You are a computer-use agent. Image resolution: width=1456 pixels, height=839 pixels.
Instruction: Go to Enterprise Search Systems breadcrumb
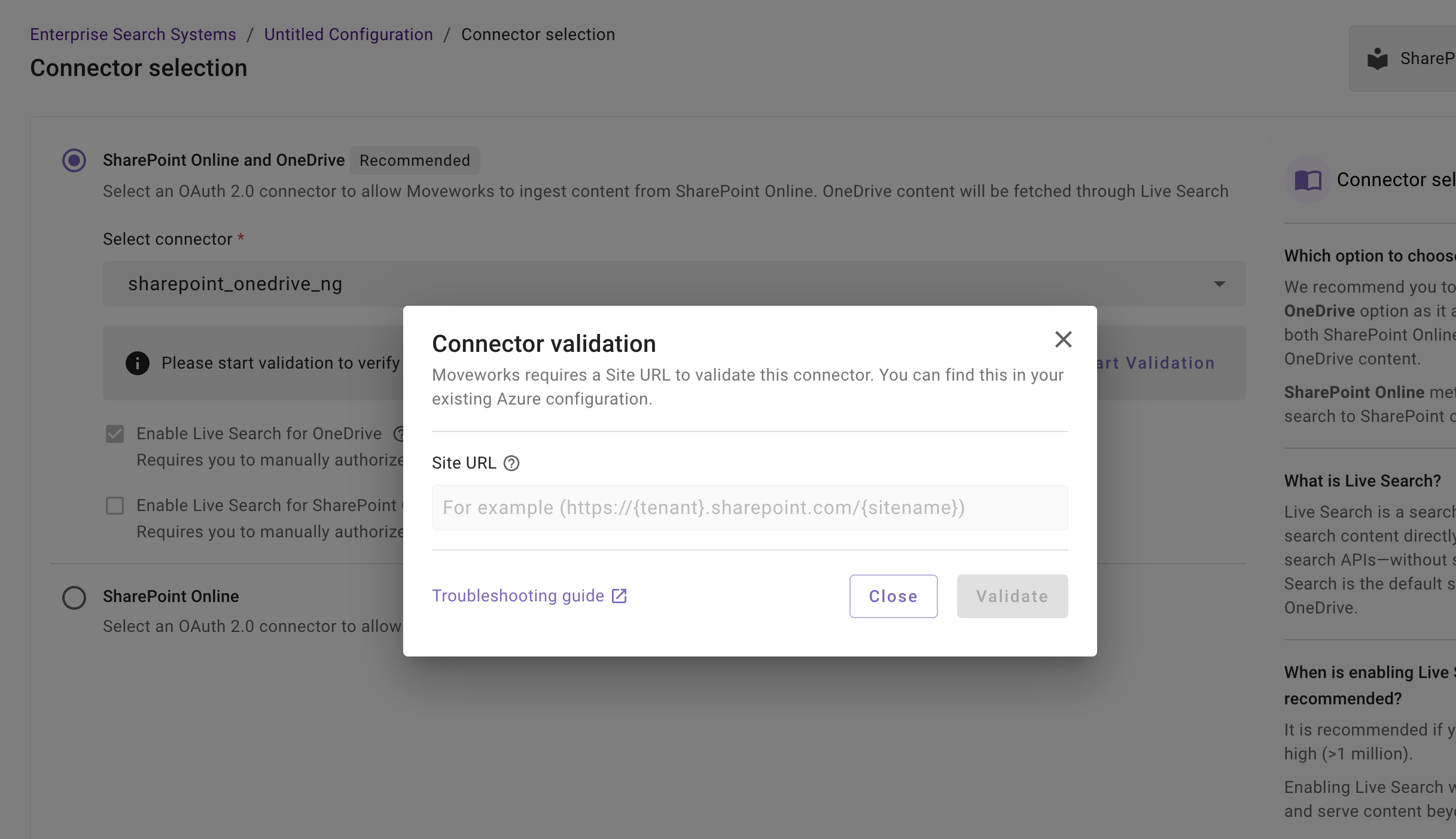(133, 35)
